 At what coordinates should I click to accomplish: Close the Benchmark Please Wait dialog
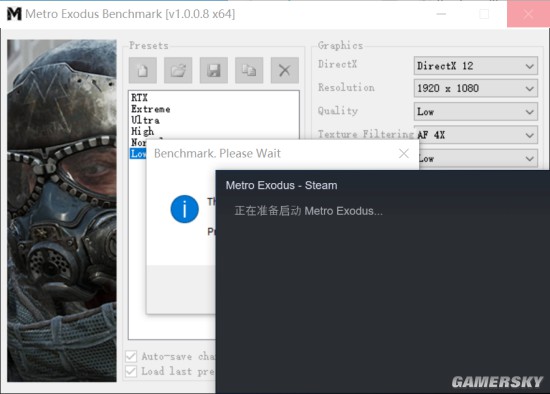[x=404, y=153]
